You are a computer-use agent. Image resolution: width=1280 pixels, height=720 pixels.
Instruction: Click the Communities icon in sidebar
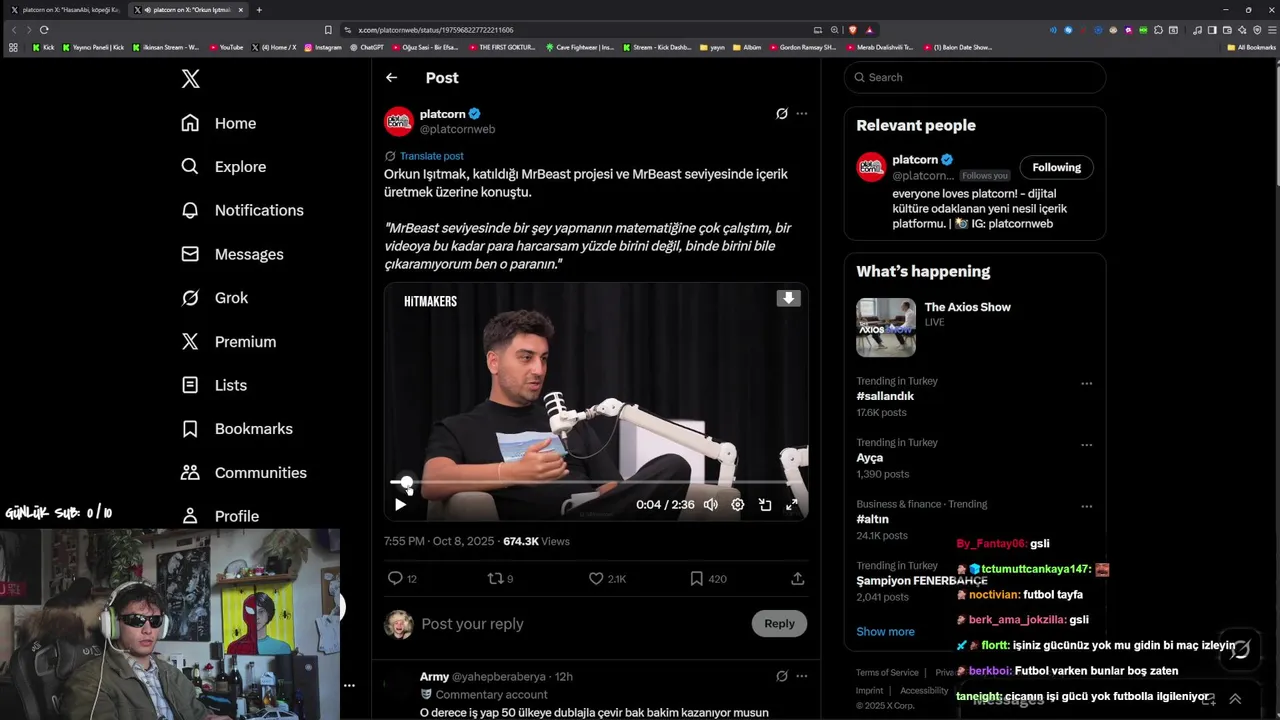(190, 472)
